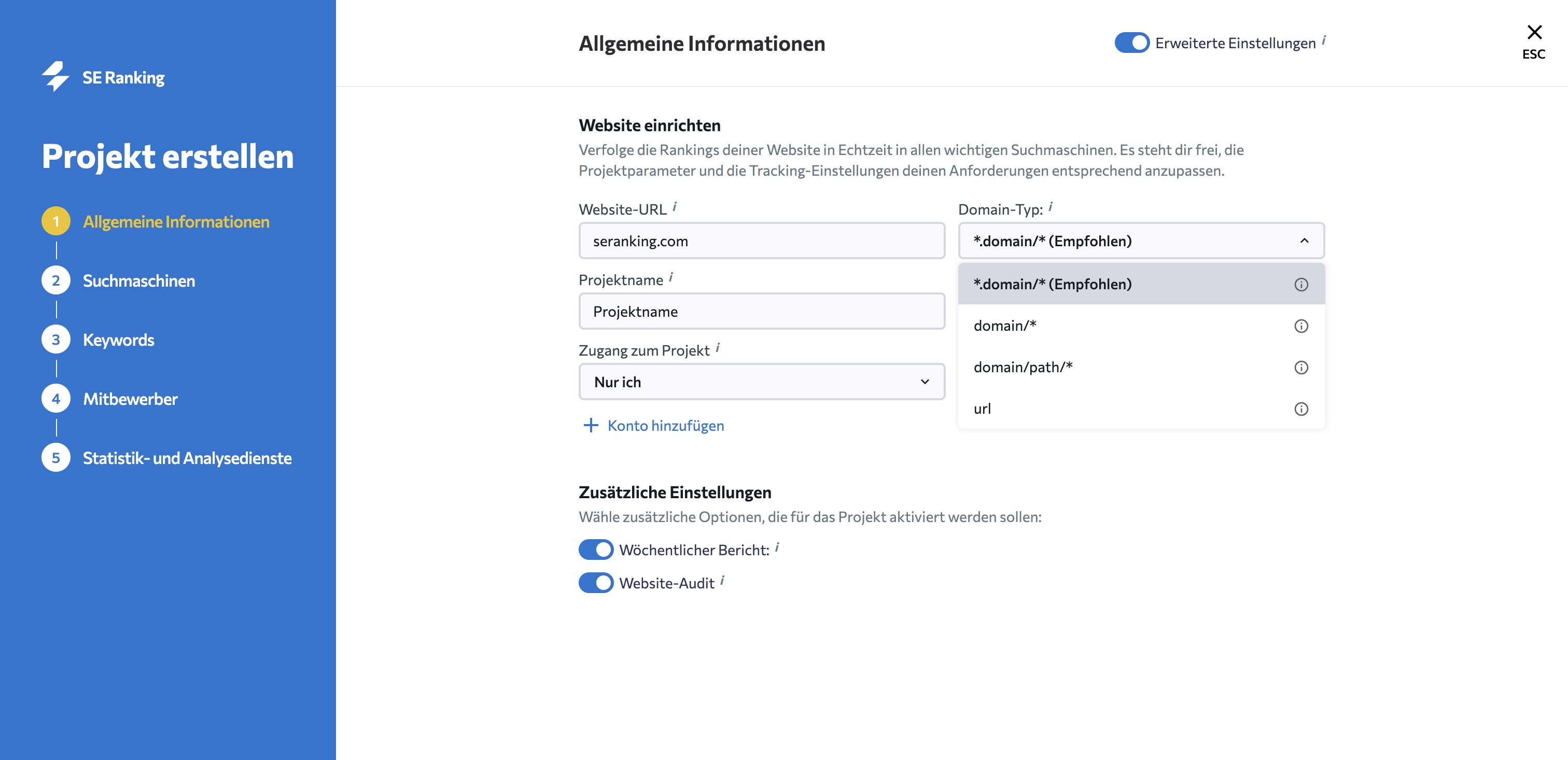The image size is (1568, 760).
Task: Click the info icon next to Domain-Typ label
Action: click(x=1051, y=207)
